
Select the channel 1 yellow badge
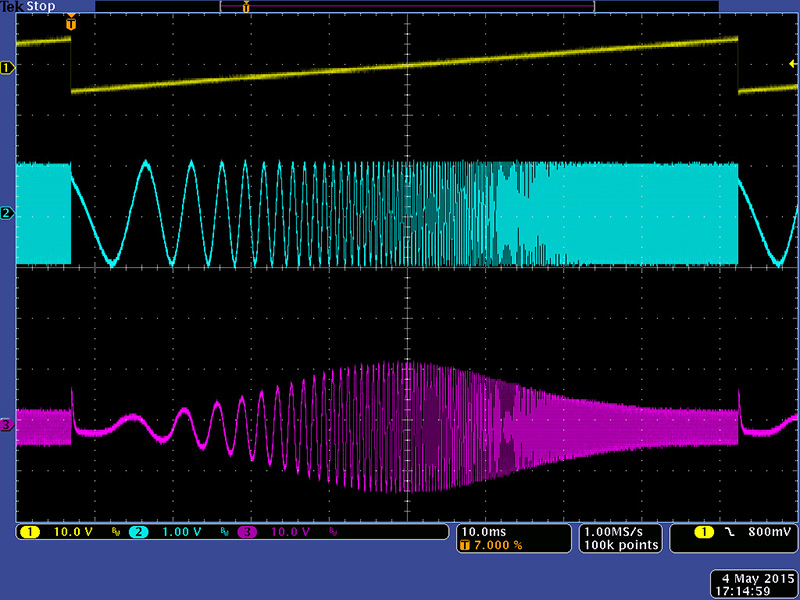(x=25, y=532)
